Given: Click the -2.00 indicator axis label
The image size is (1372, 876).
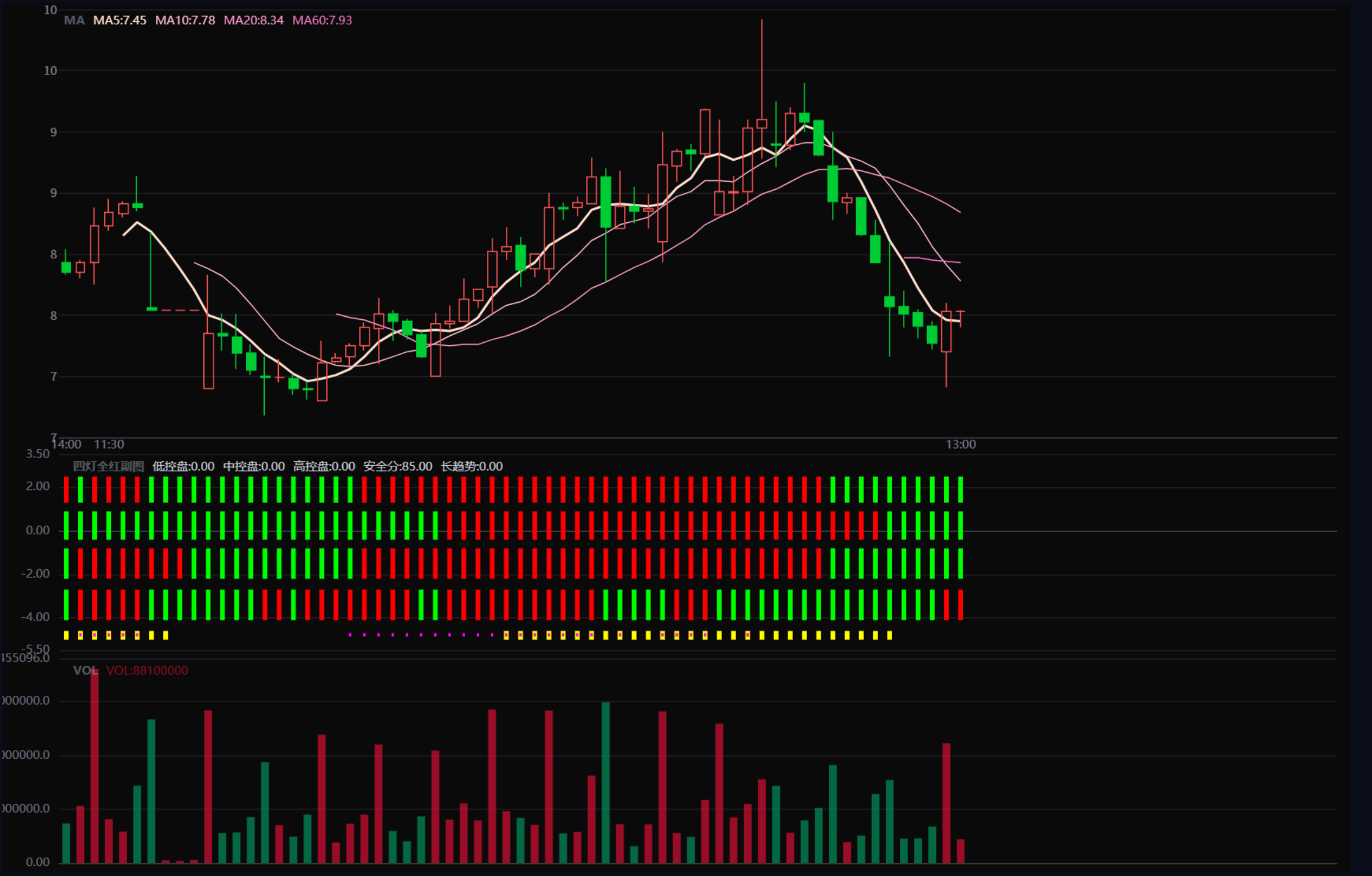Looking at the screenshot, I should tap(35, 574).
